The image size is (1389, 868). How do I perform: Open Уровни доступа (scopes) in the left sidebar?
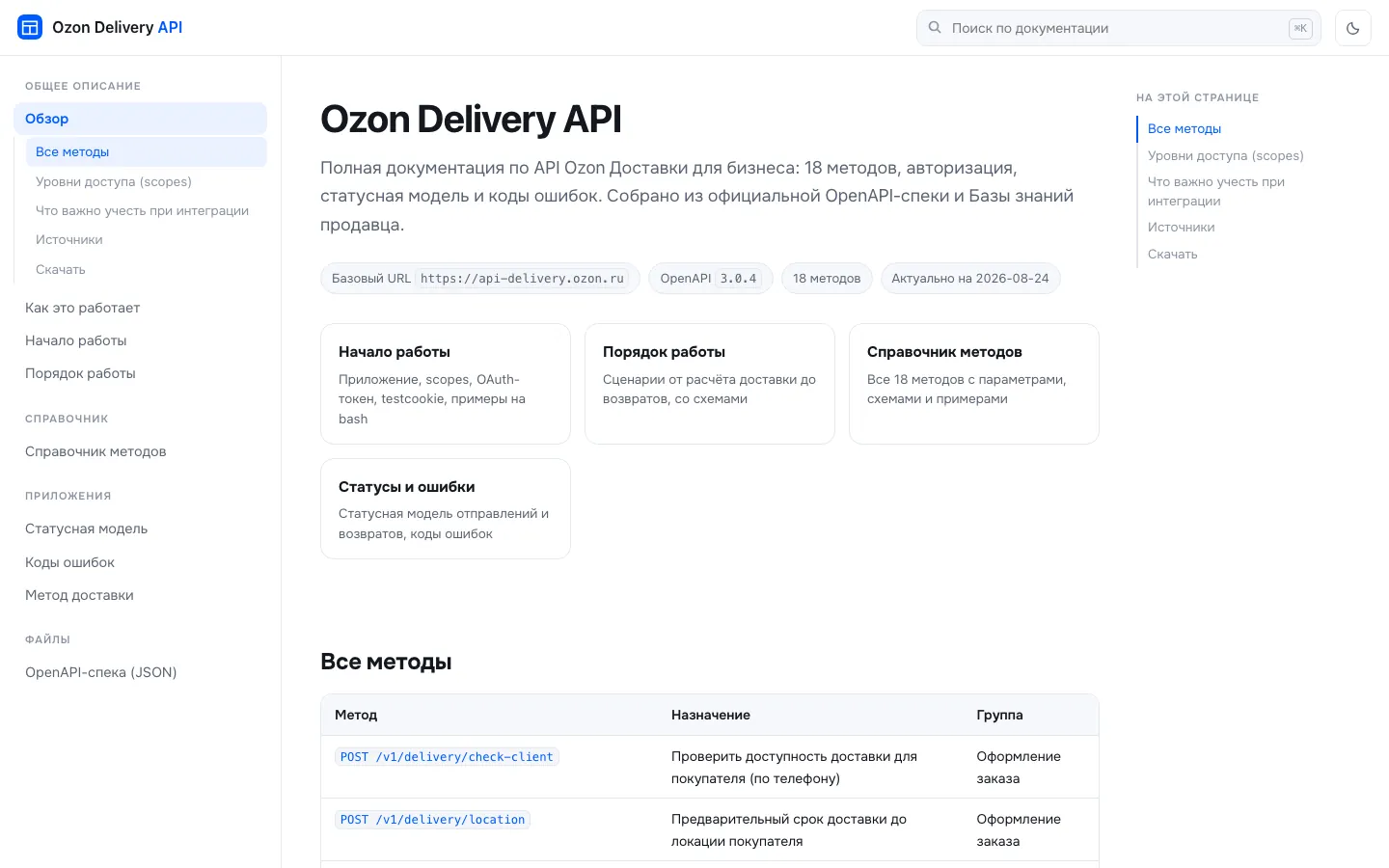coord(114,181)
